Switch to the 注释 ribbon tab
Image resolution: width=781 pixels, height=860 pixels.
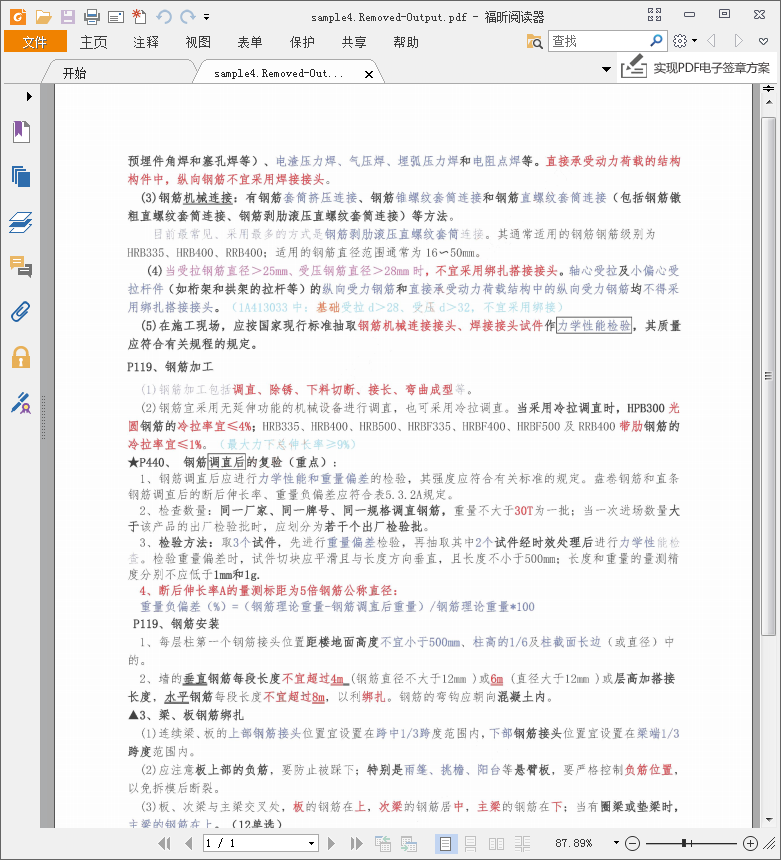click(x=146, y=42)
